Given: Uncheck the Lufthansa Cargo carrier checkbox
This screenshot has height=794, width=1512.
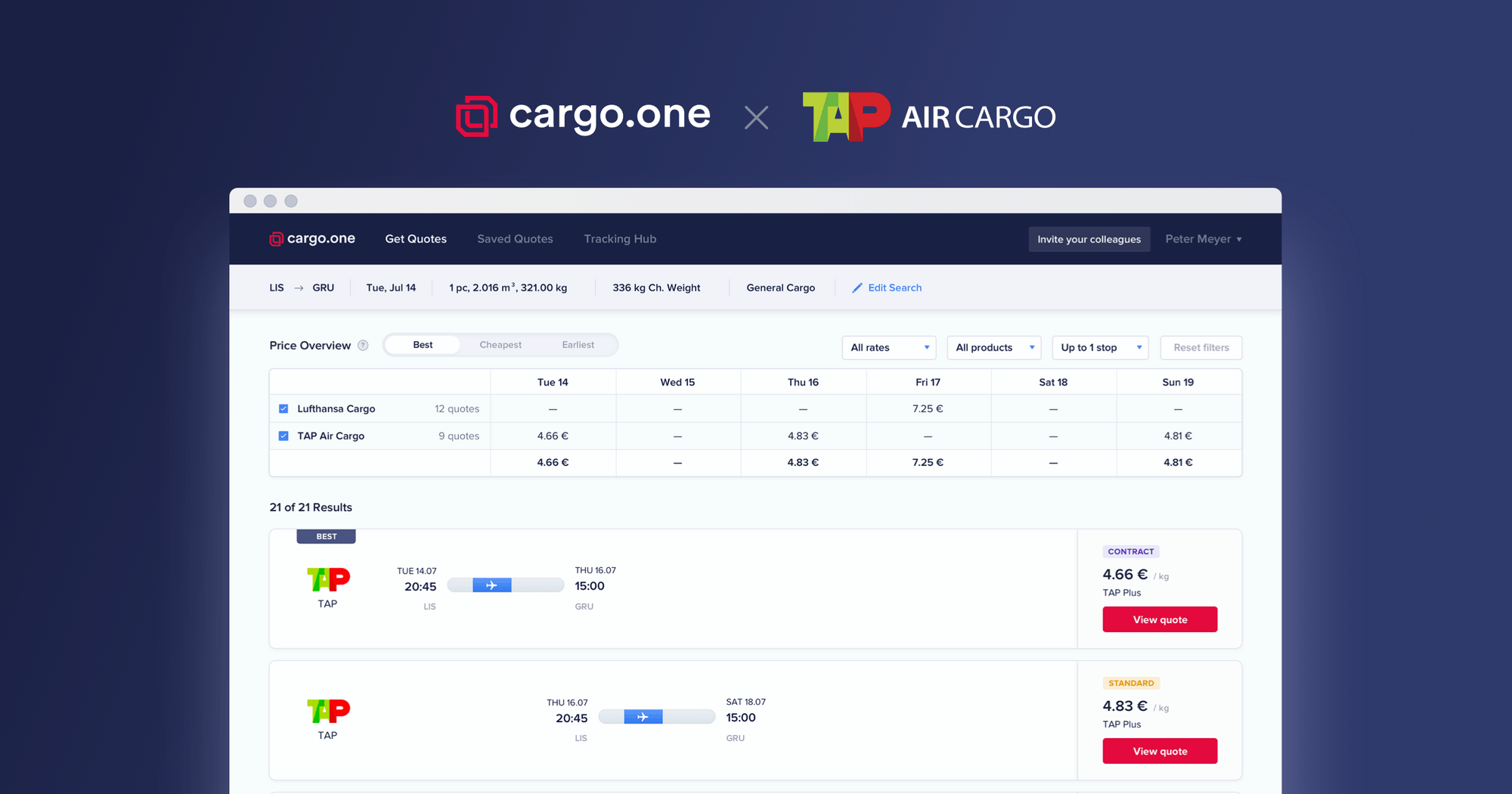Looking at the screenshot, I should point(283,408).
